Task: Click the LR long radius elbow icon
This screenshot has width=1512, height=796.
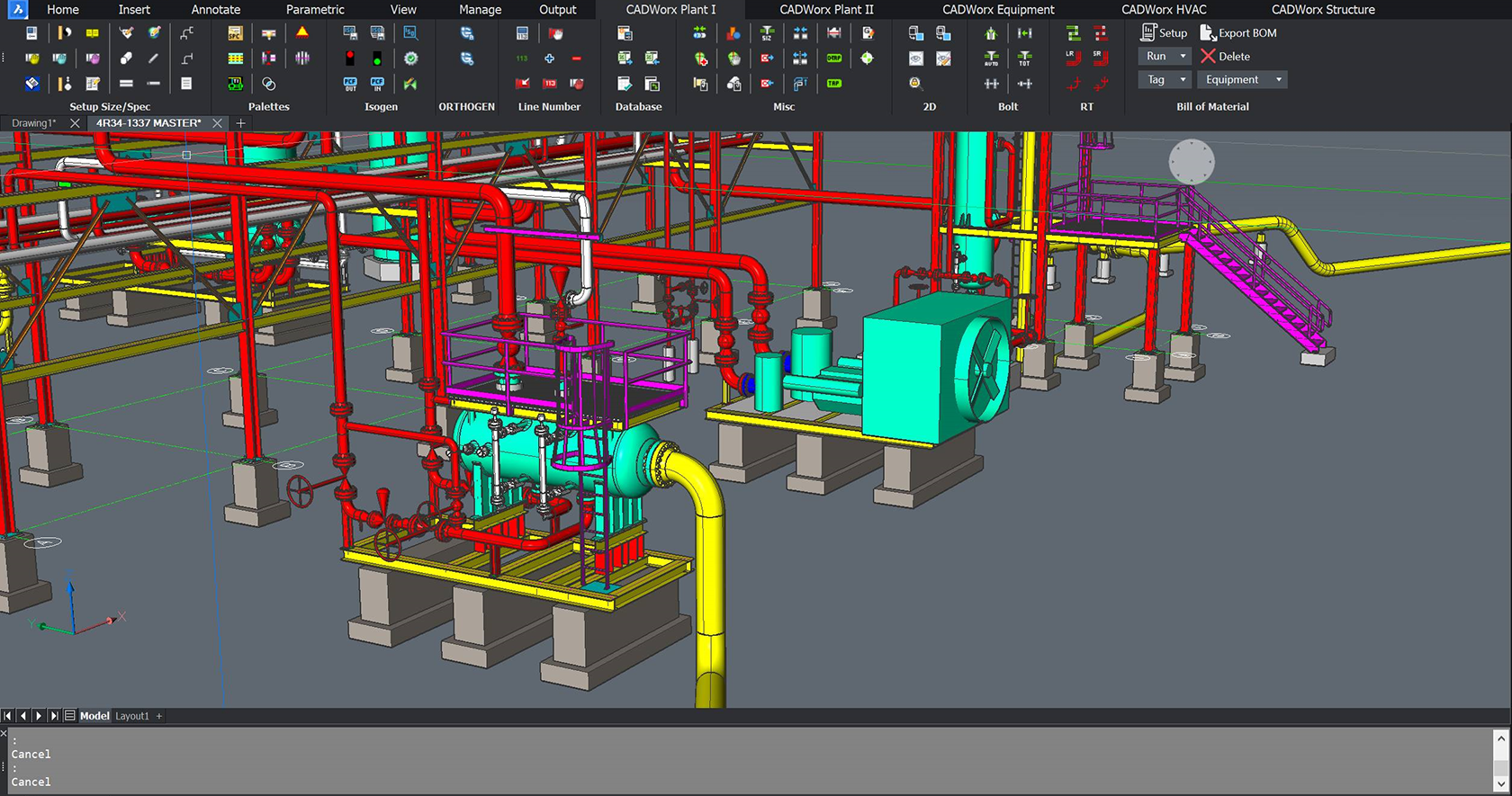Action: click(1073, 58)
